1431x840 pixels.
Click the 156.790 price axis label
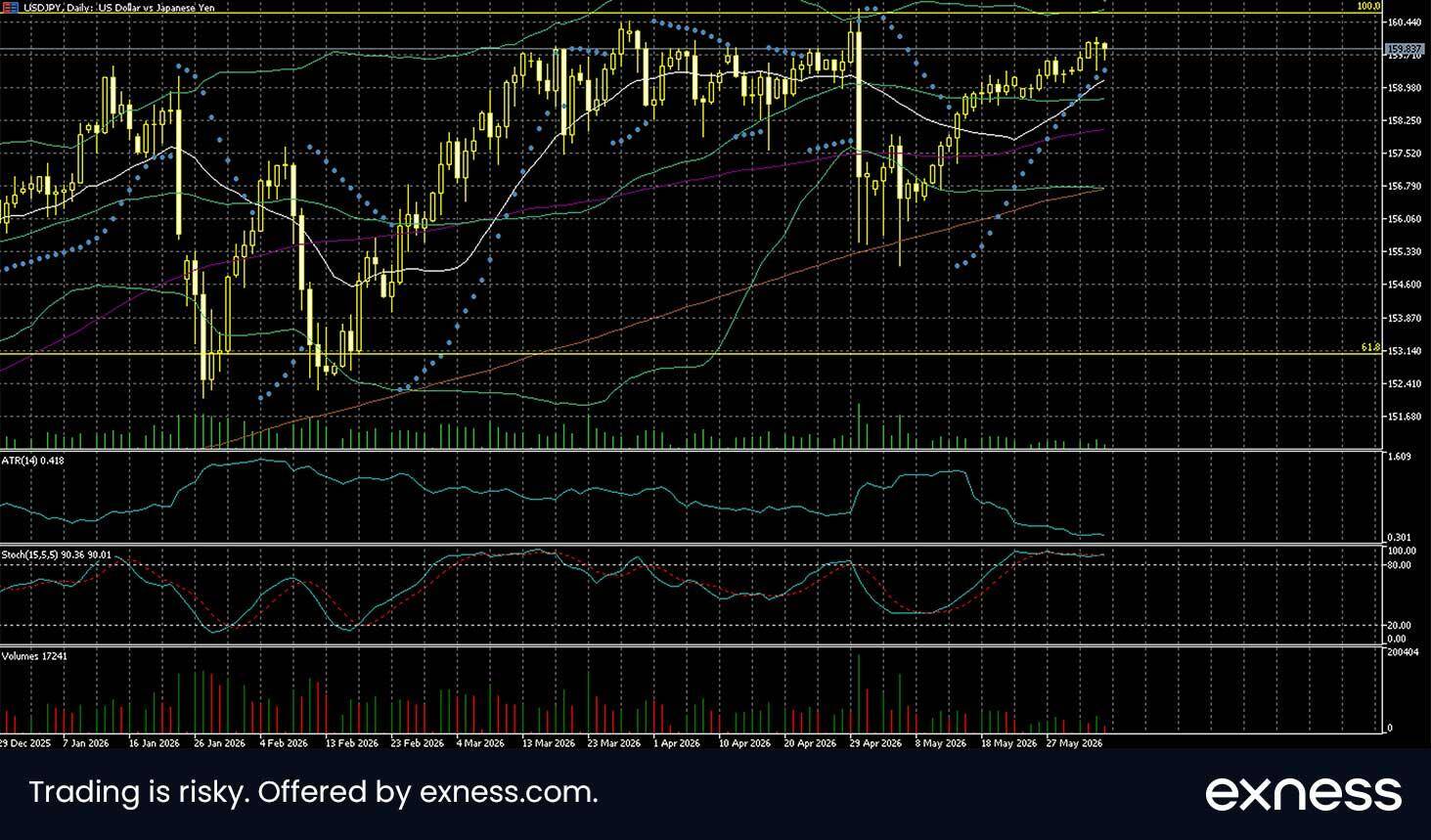(1403, 186)
